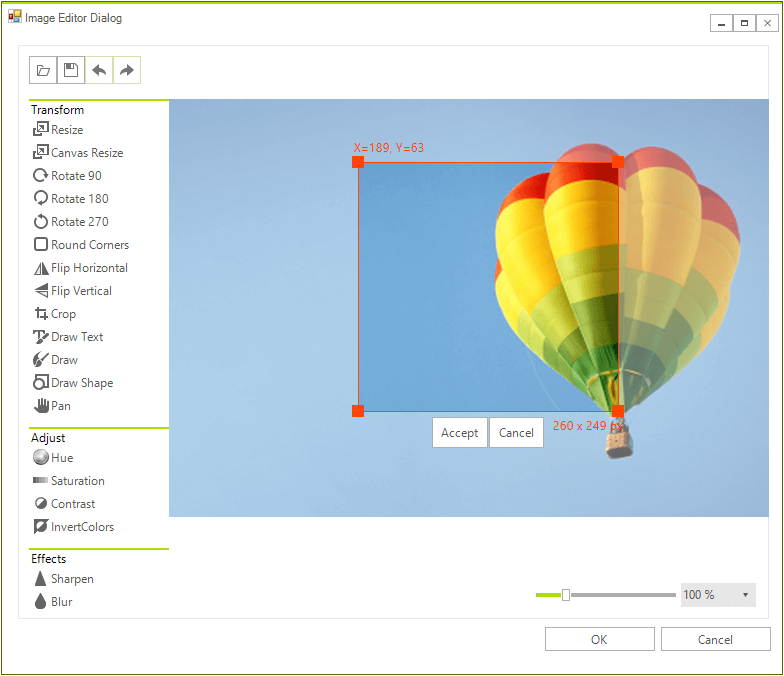Open the Draw Text tool

(68, 337)
